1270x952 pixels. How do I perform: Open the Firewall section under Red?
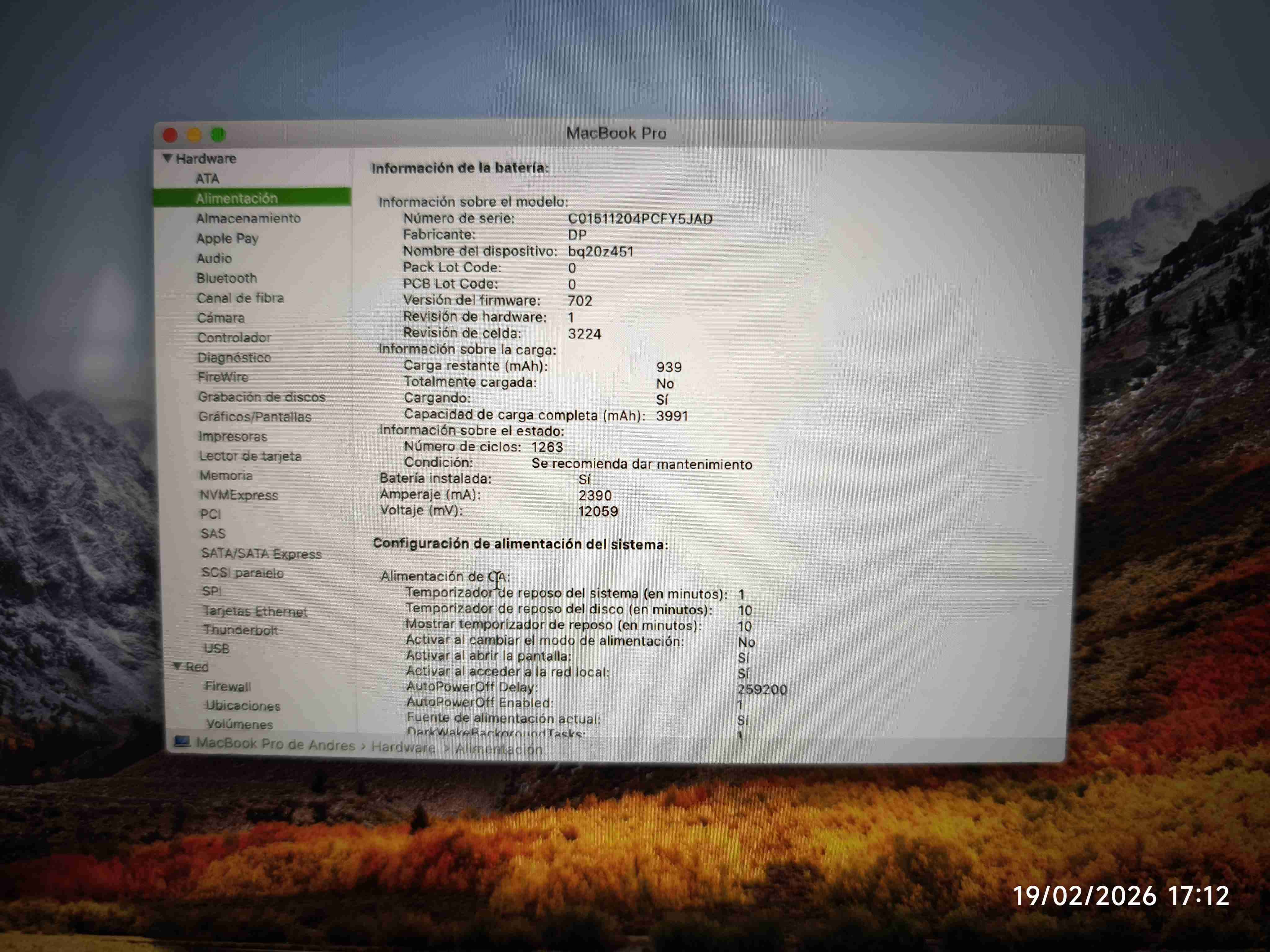[x=227, y=686]
